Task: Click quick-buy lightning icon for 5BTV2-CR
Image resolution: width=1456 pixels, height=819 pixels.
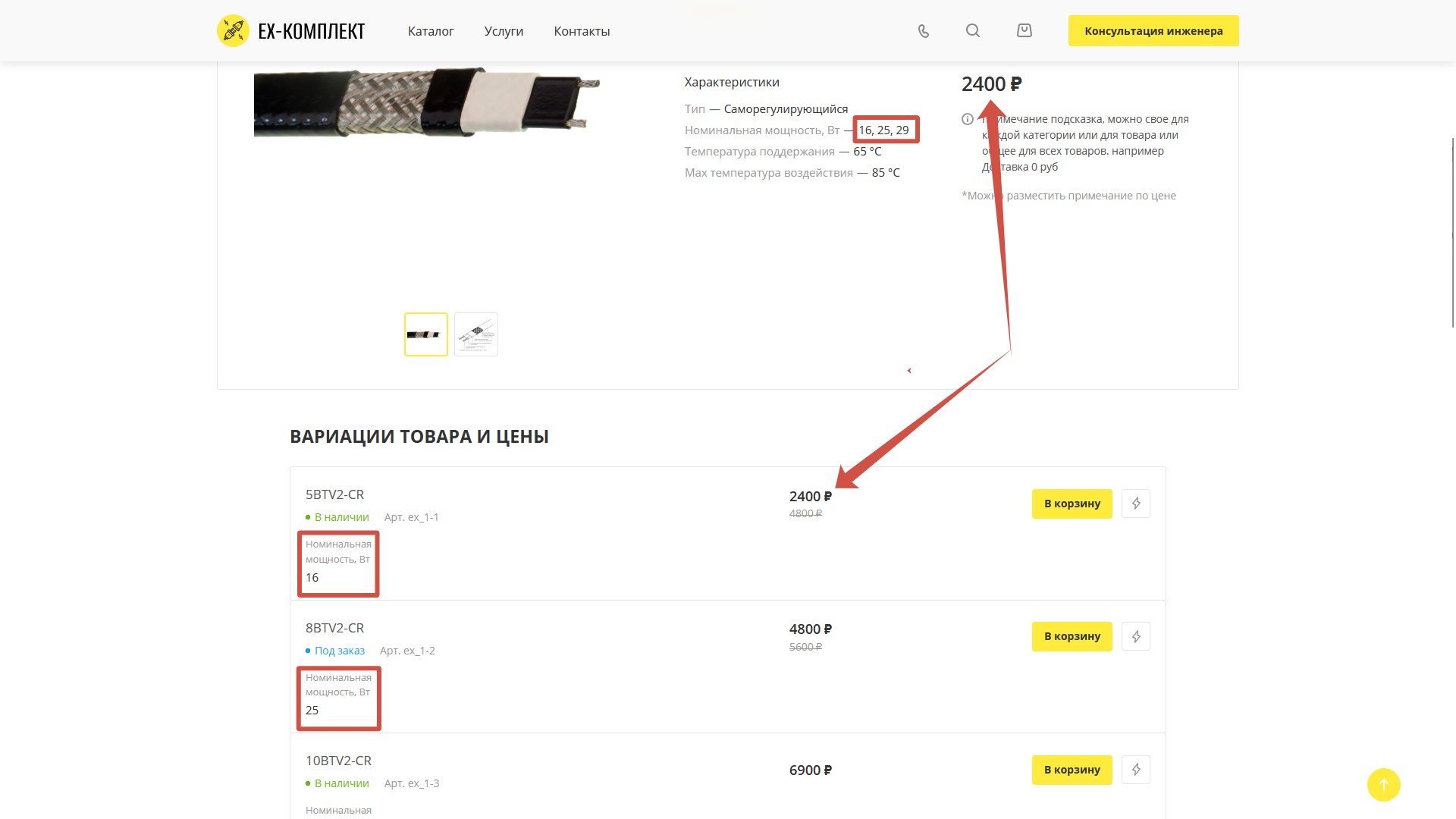Action: point(1135,504)
